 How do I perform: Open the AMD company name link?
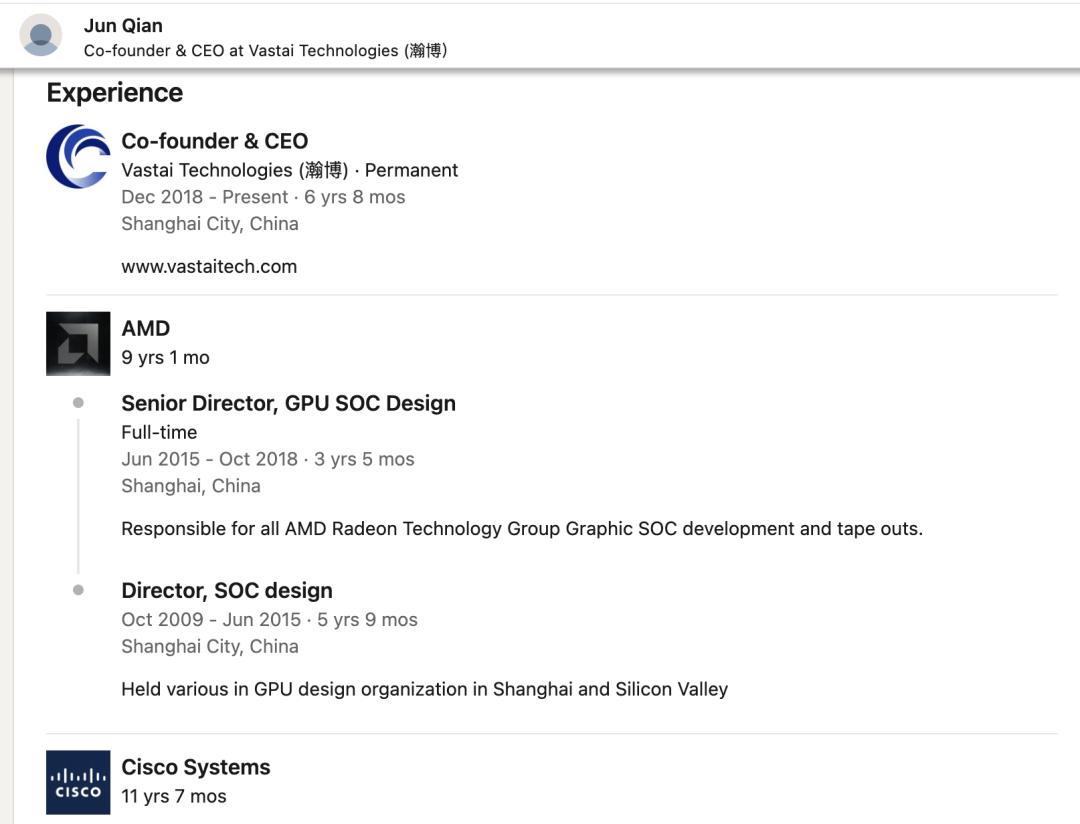pyautogui.click(x=146, y=328)
